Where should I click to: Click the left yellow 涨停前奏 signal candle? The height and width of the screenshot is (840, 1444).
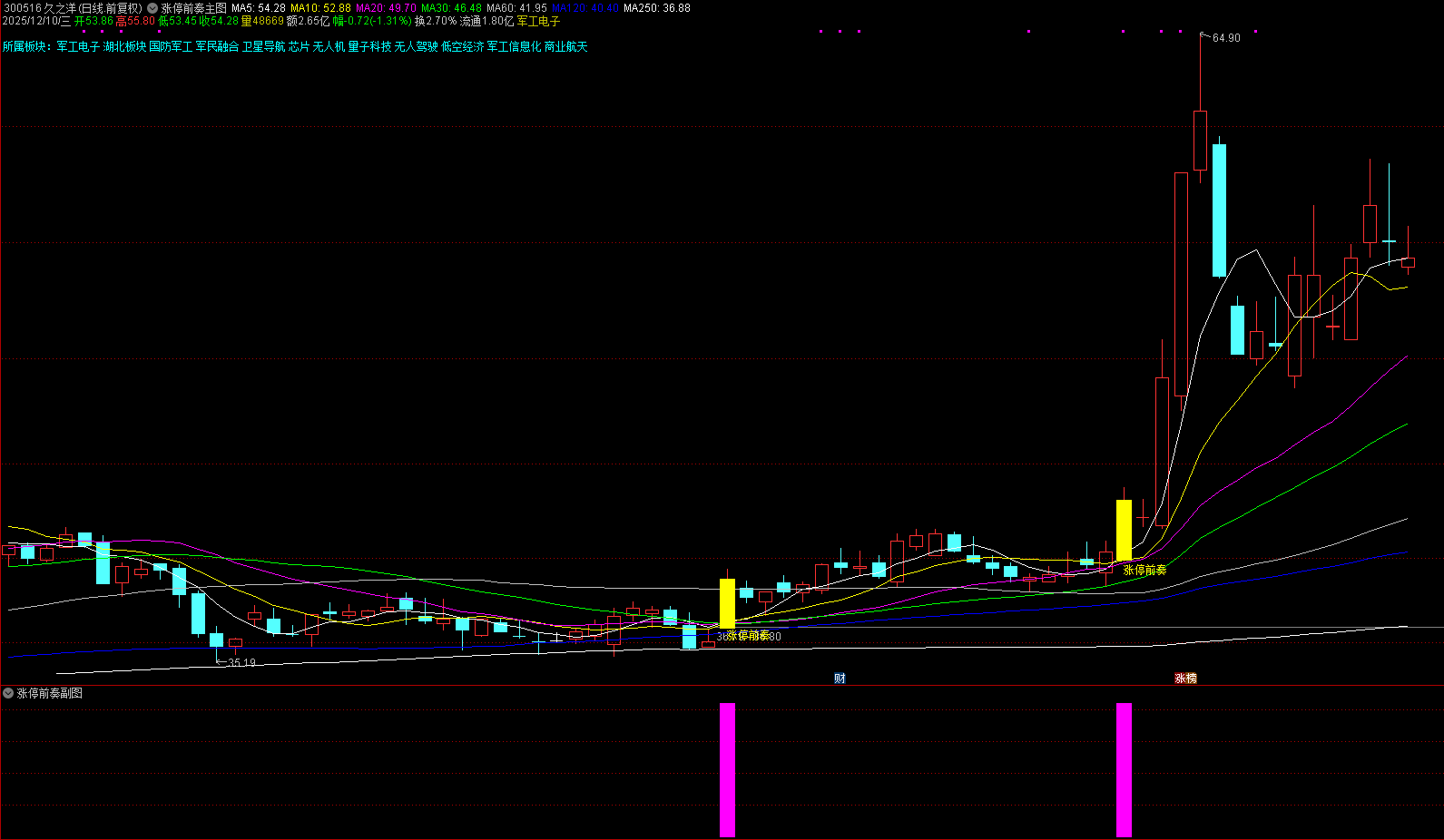[x=727, y=603]
